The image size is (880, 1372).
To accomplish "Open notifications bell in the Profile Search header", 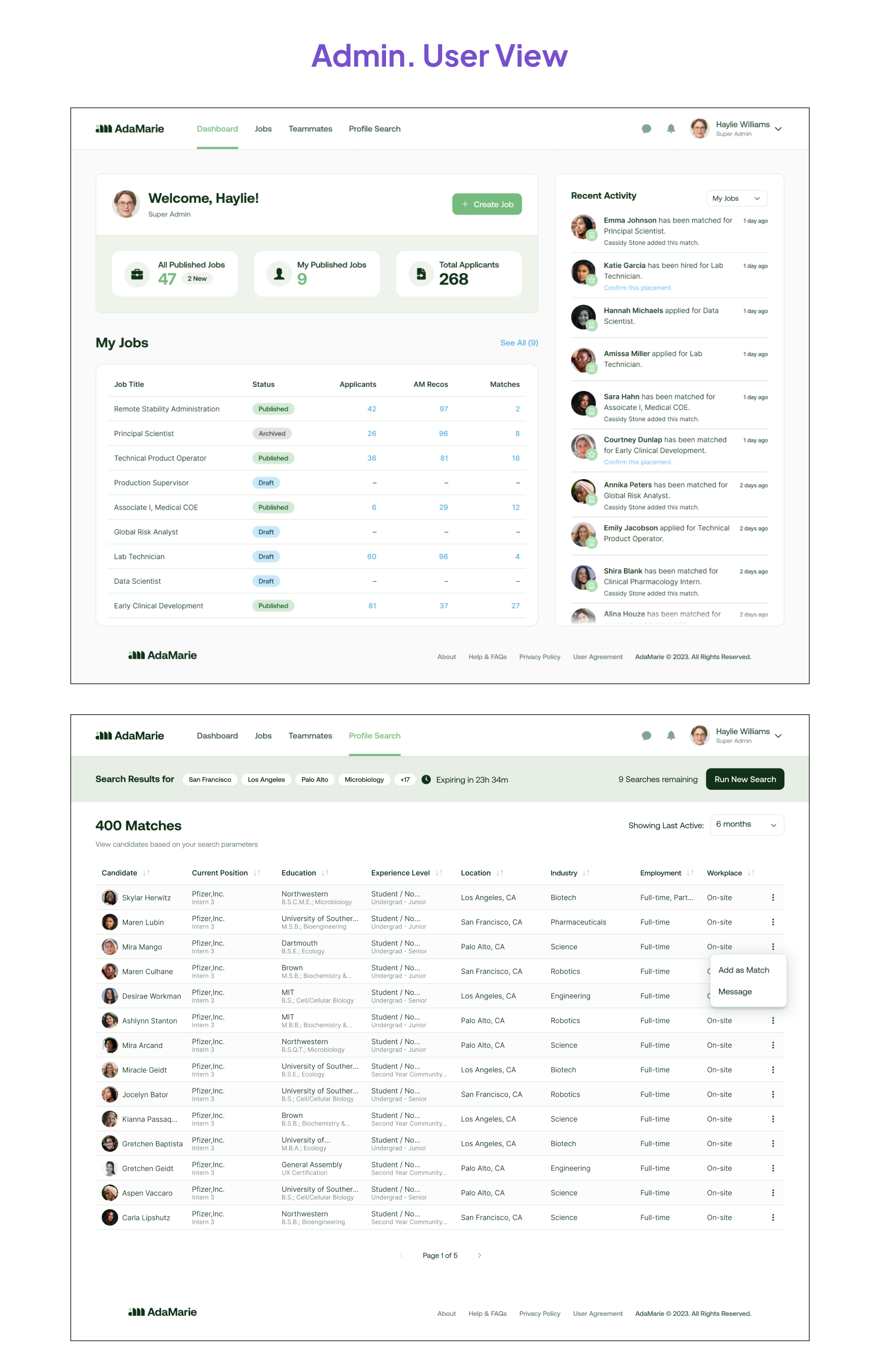I will [671, 736].
